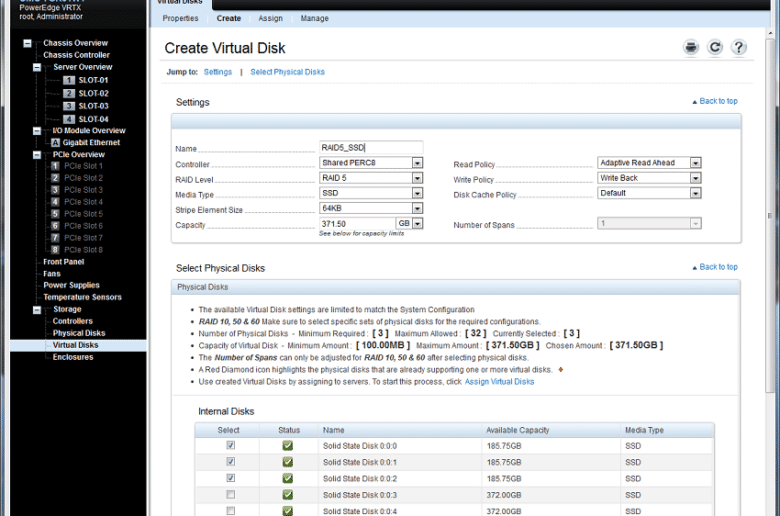
Task: Click status icon for Solid State Disk 0:0:1
Action: point(288,462)
